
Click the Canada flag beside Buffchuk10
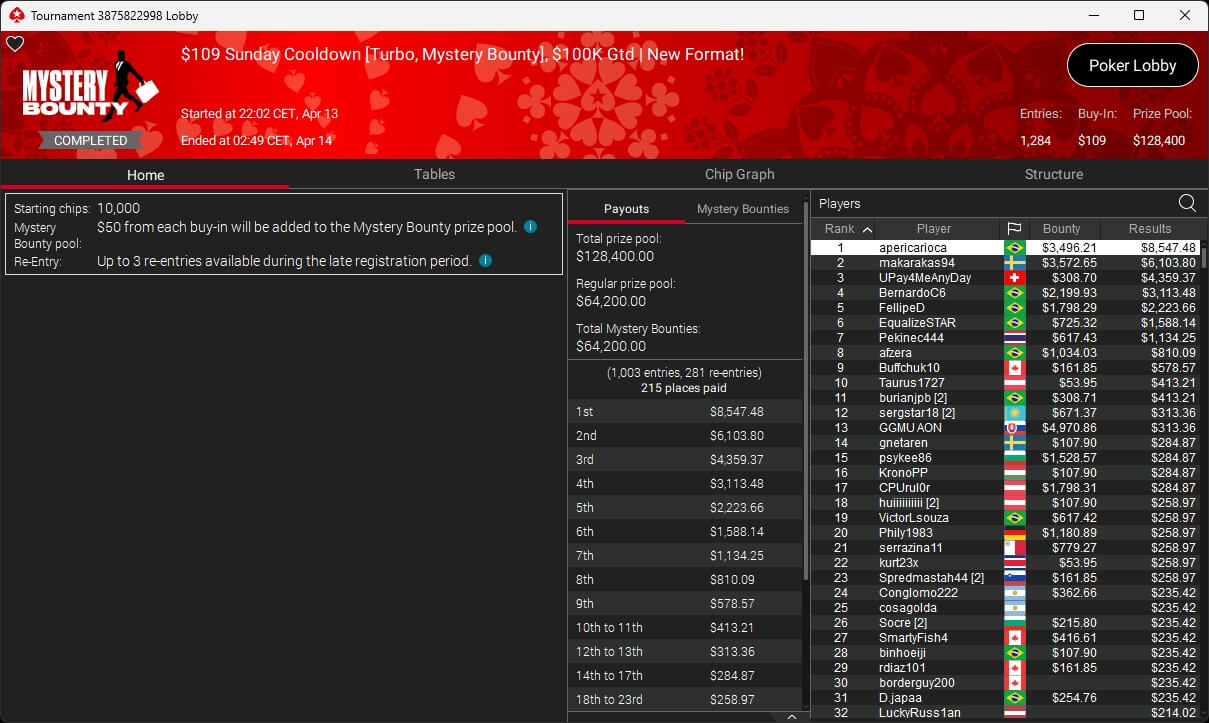point(1014,368)
